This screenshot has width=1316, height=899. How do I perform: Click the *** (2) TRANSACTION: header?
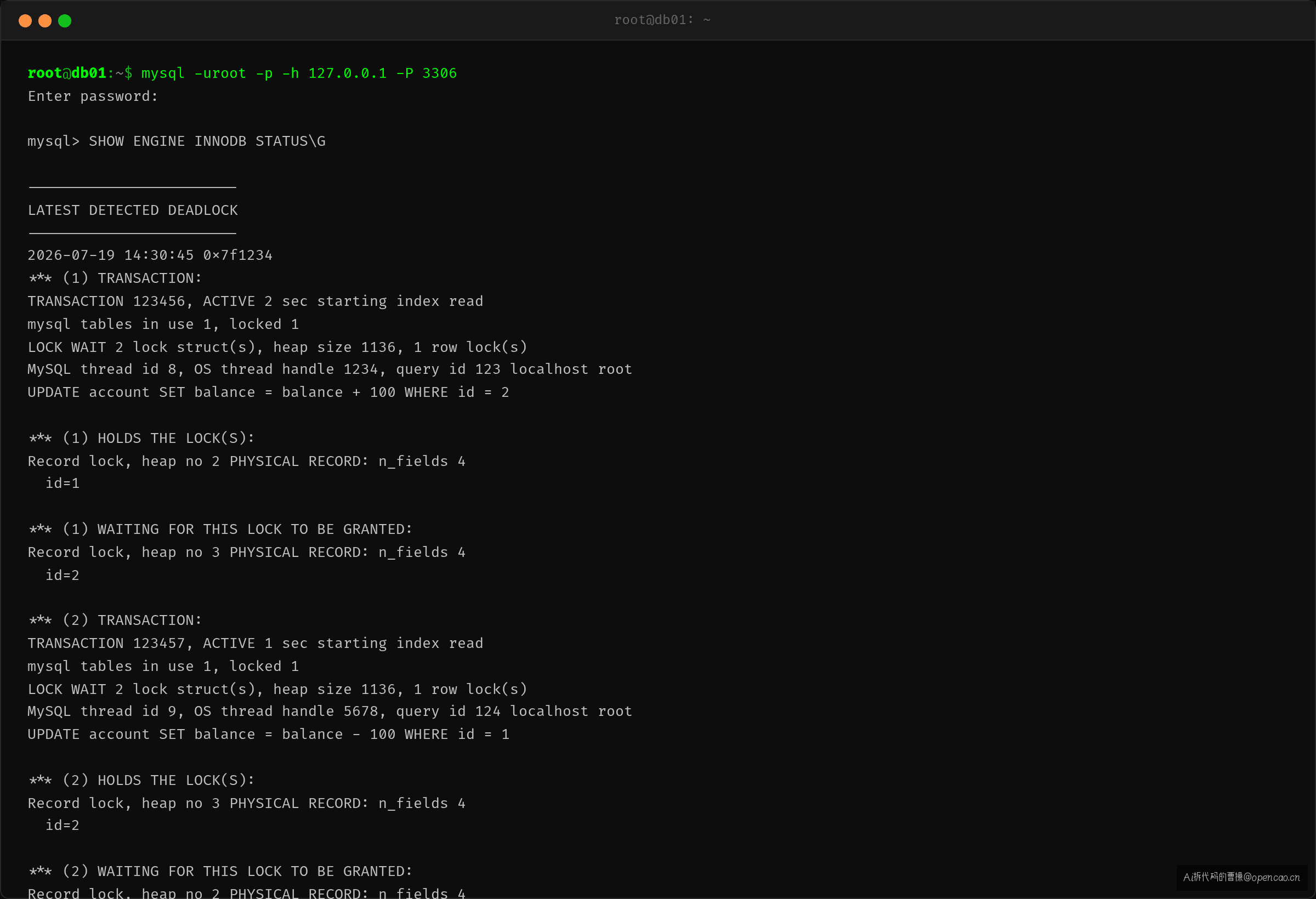pos(115,621)
